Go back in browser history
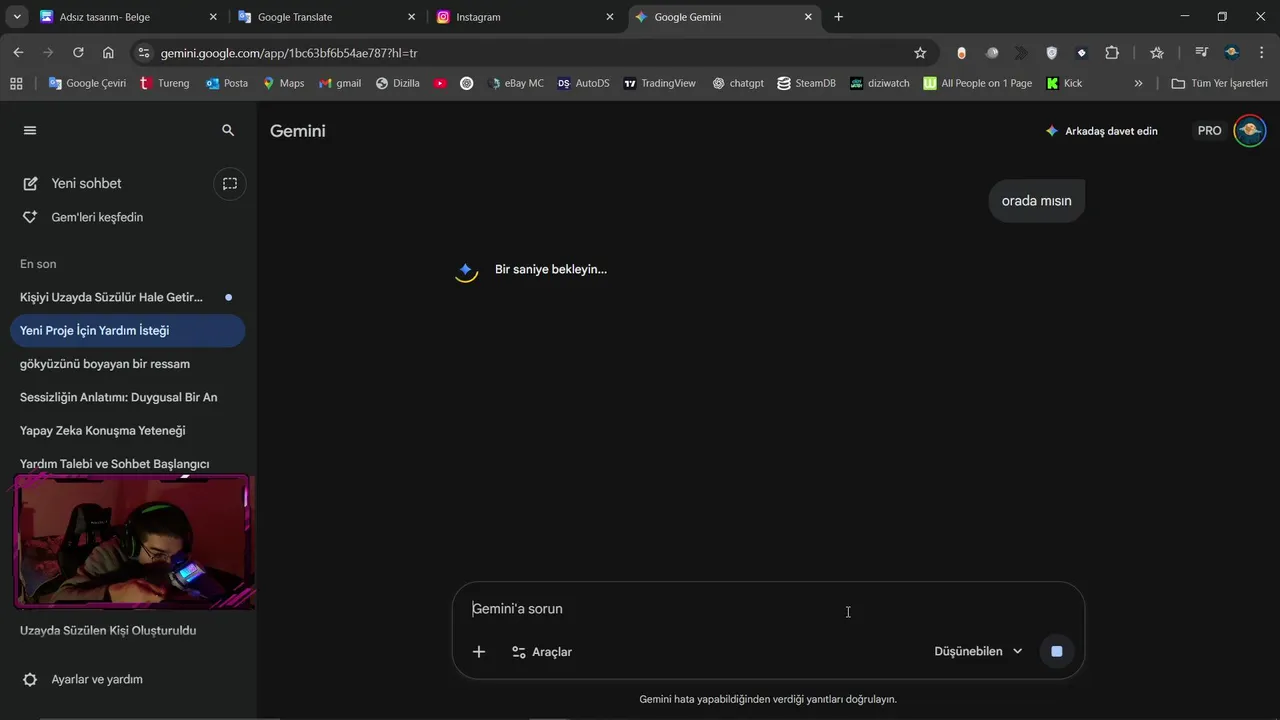This screenshot has width=1280, height=720. (x=18, y=53)
